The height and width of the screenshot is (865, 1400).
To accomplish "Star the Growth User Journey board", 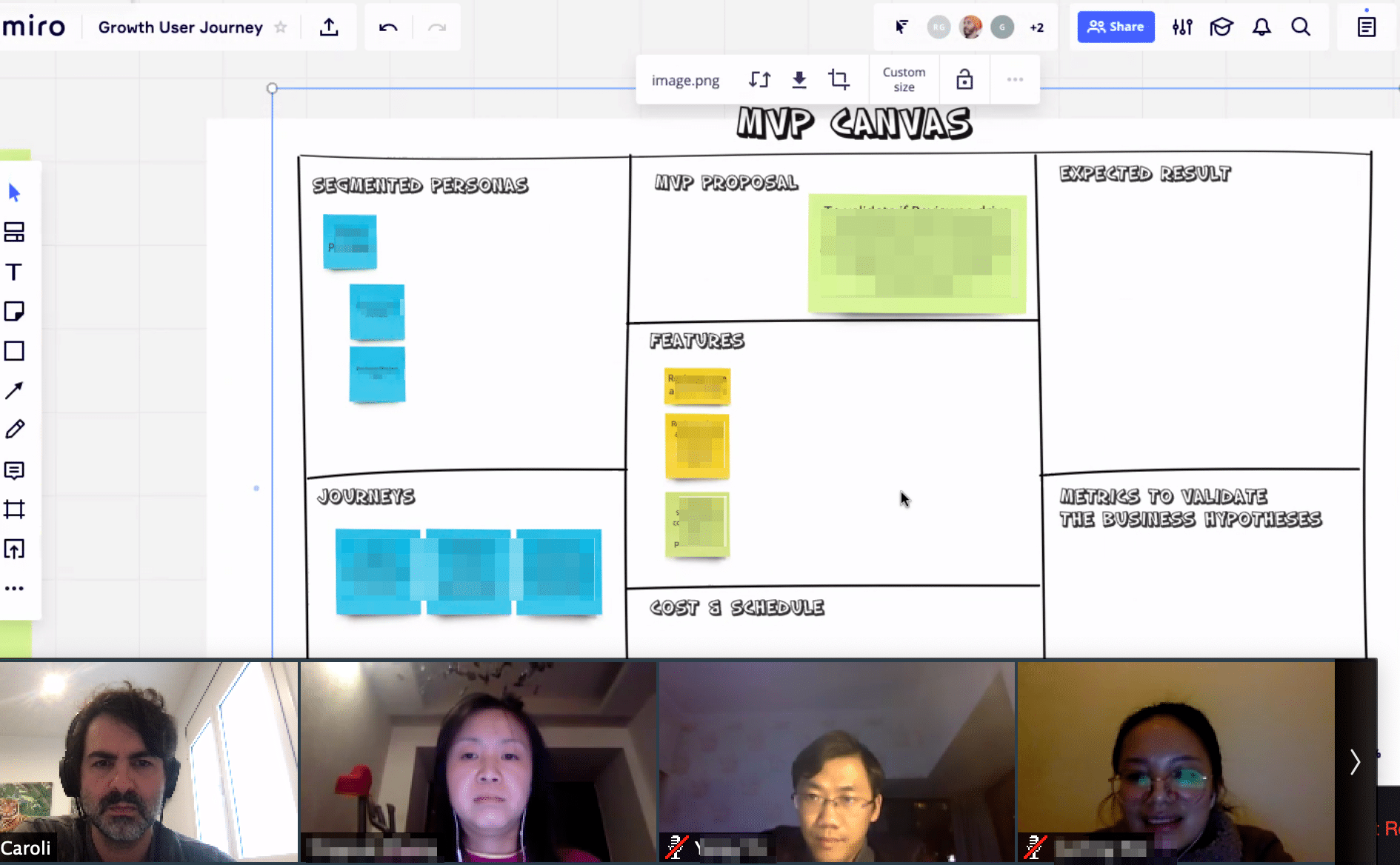I will 281,27.
